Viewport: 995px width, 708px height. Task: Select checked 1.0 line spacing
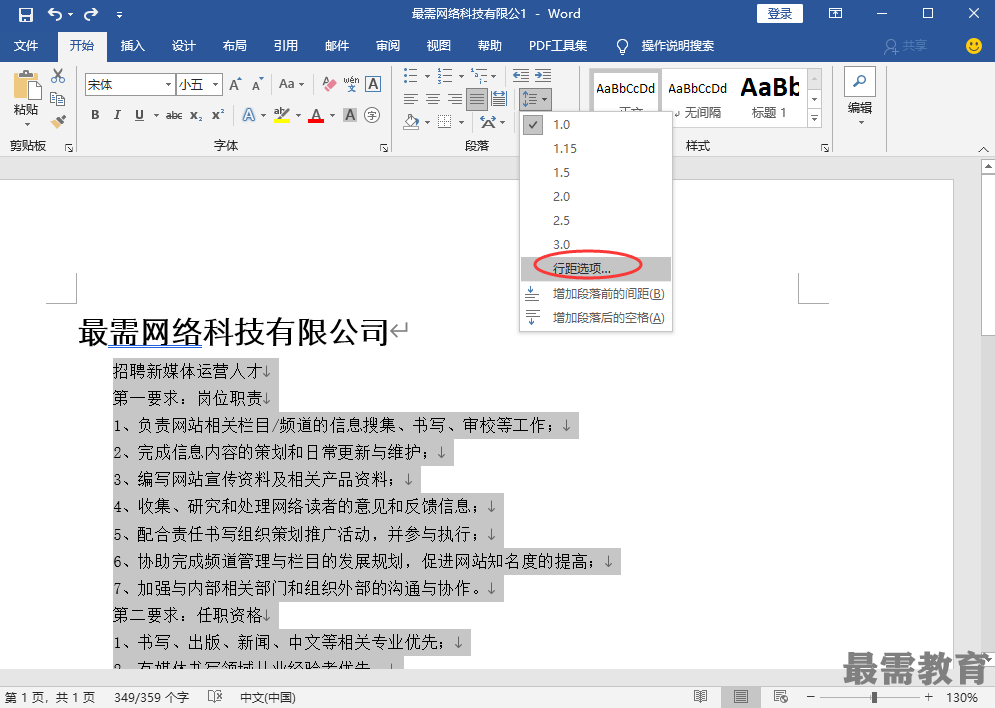(x=595, y=125)
